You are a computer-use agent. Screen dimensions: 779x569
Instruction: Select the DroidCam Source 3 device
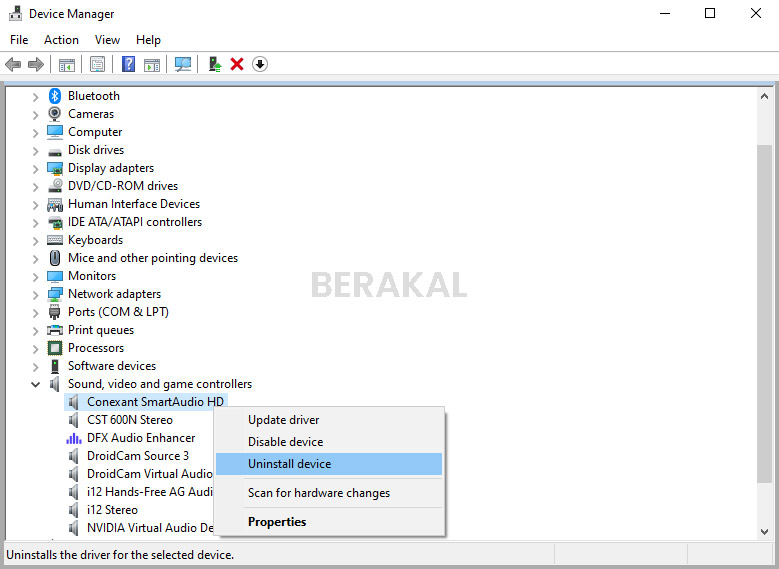[138, 456]
